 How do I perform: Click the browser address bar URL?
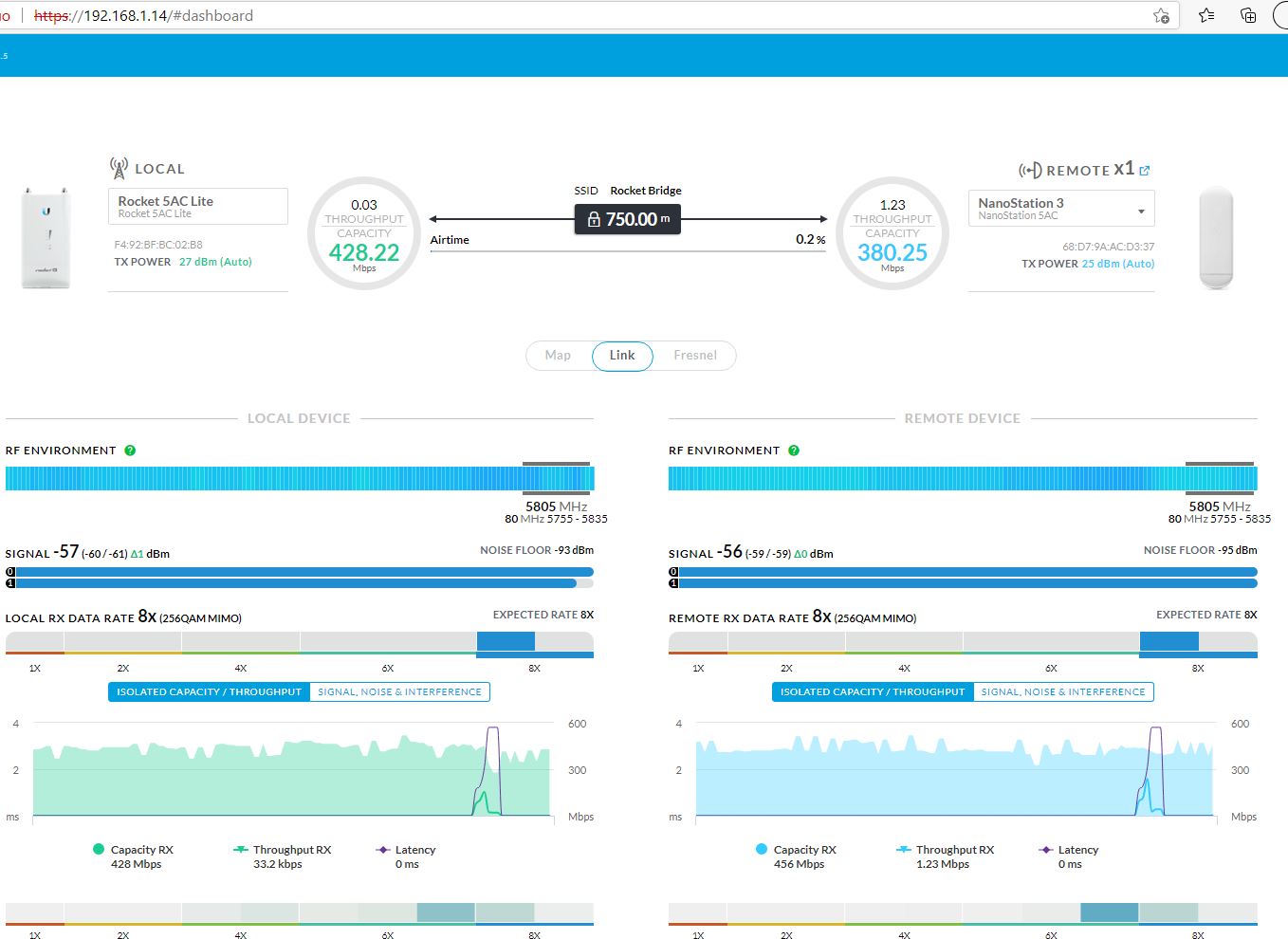(144, 15)
